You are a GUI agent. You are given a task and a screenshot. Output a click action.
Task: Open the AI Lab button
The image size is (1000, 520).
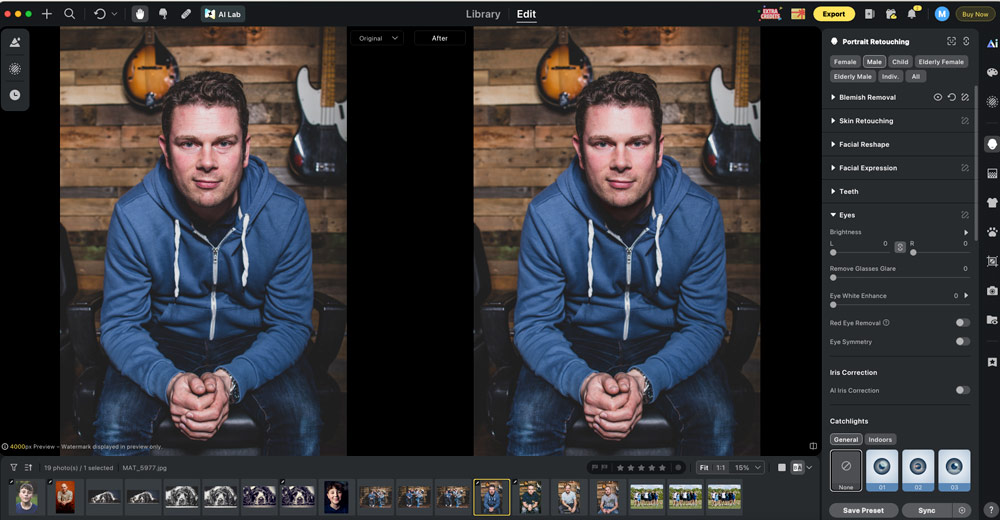click(223, 14)
